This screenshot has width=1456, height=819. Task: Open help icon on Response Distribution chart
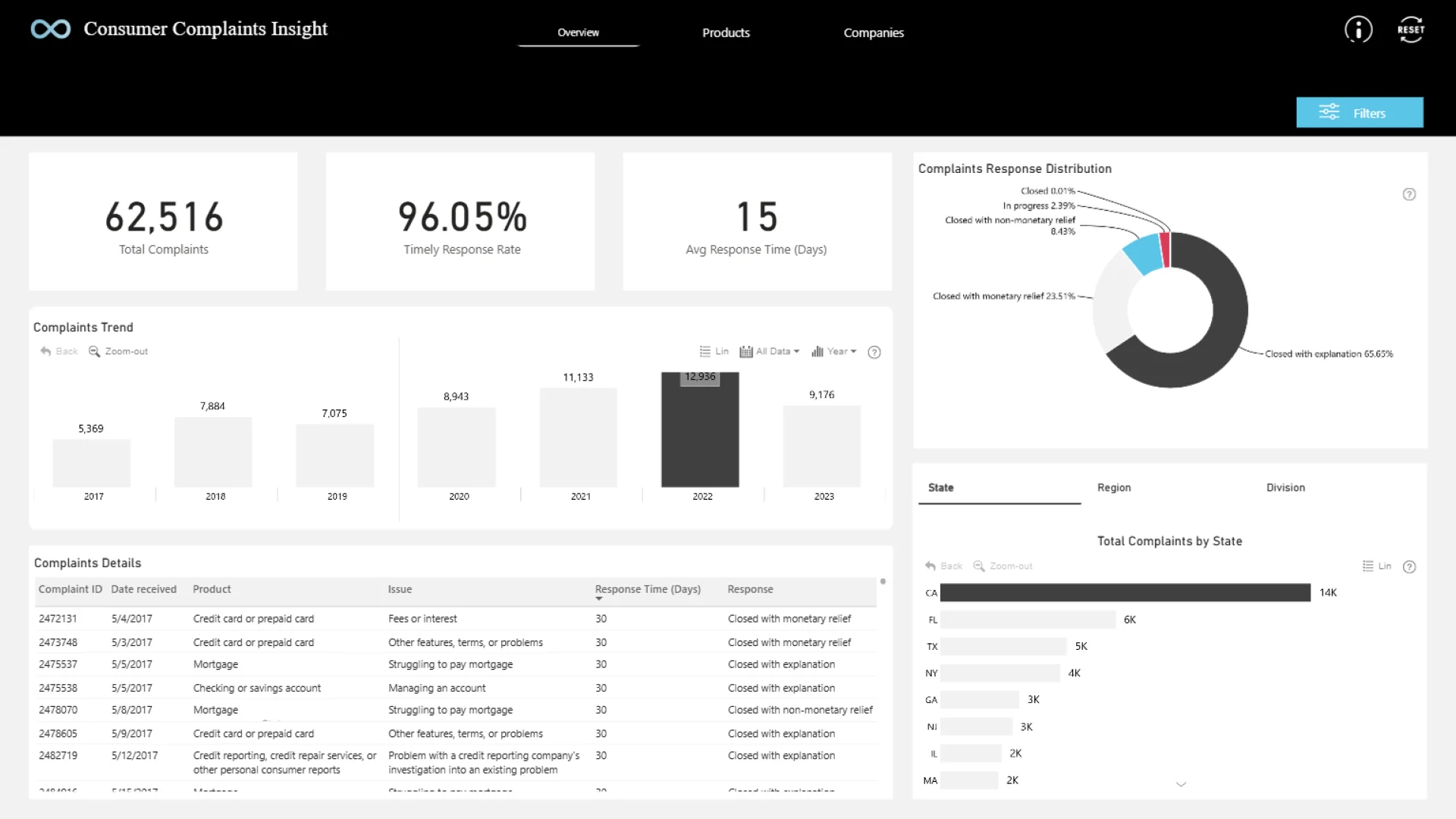(1409, 194)
